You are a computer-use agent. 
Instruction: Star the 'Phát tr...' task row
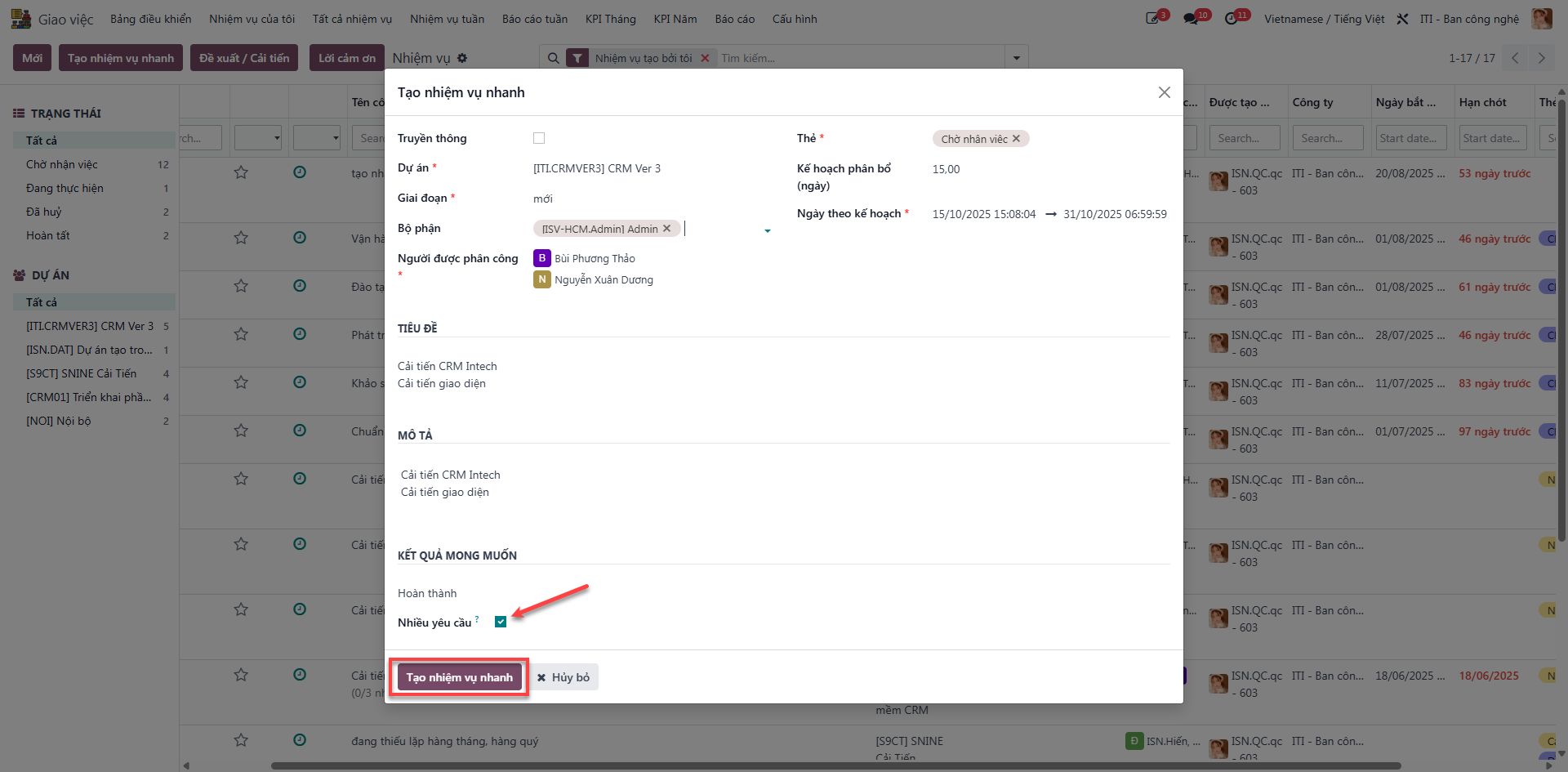(241, 334)
